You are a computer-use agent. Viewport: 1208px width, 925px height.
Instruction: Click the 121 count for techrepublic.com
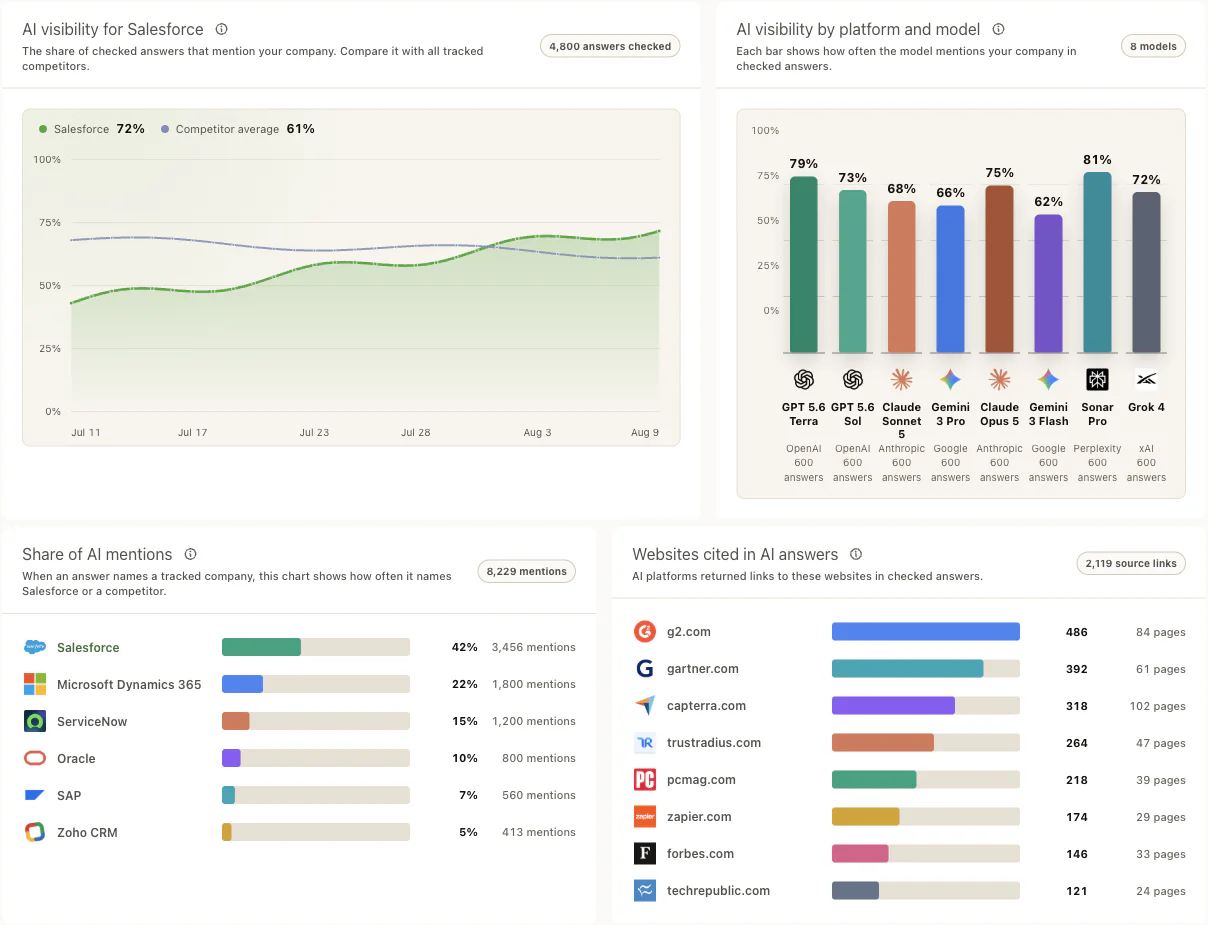point(1077,891)
